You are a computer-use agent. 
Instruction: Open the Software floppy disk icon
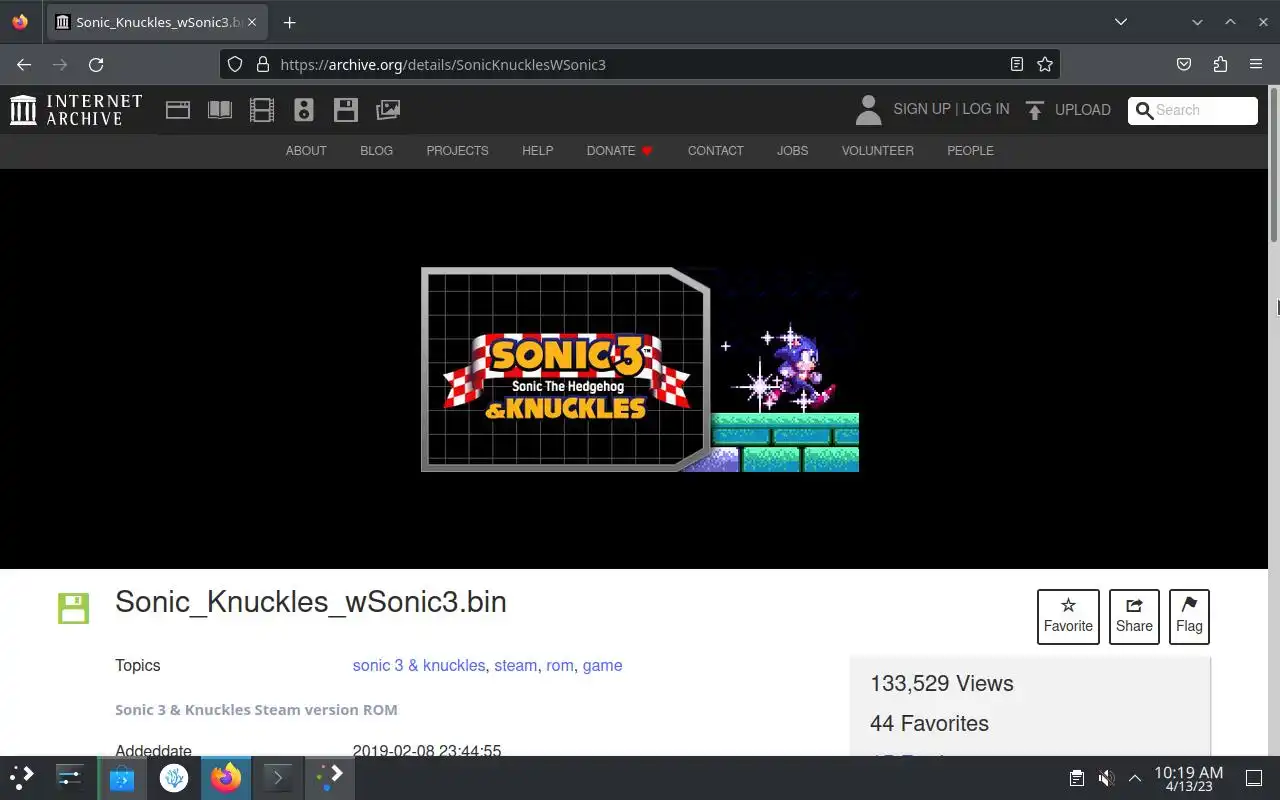[346, 110]
